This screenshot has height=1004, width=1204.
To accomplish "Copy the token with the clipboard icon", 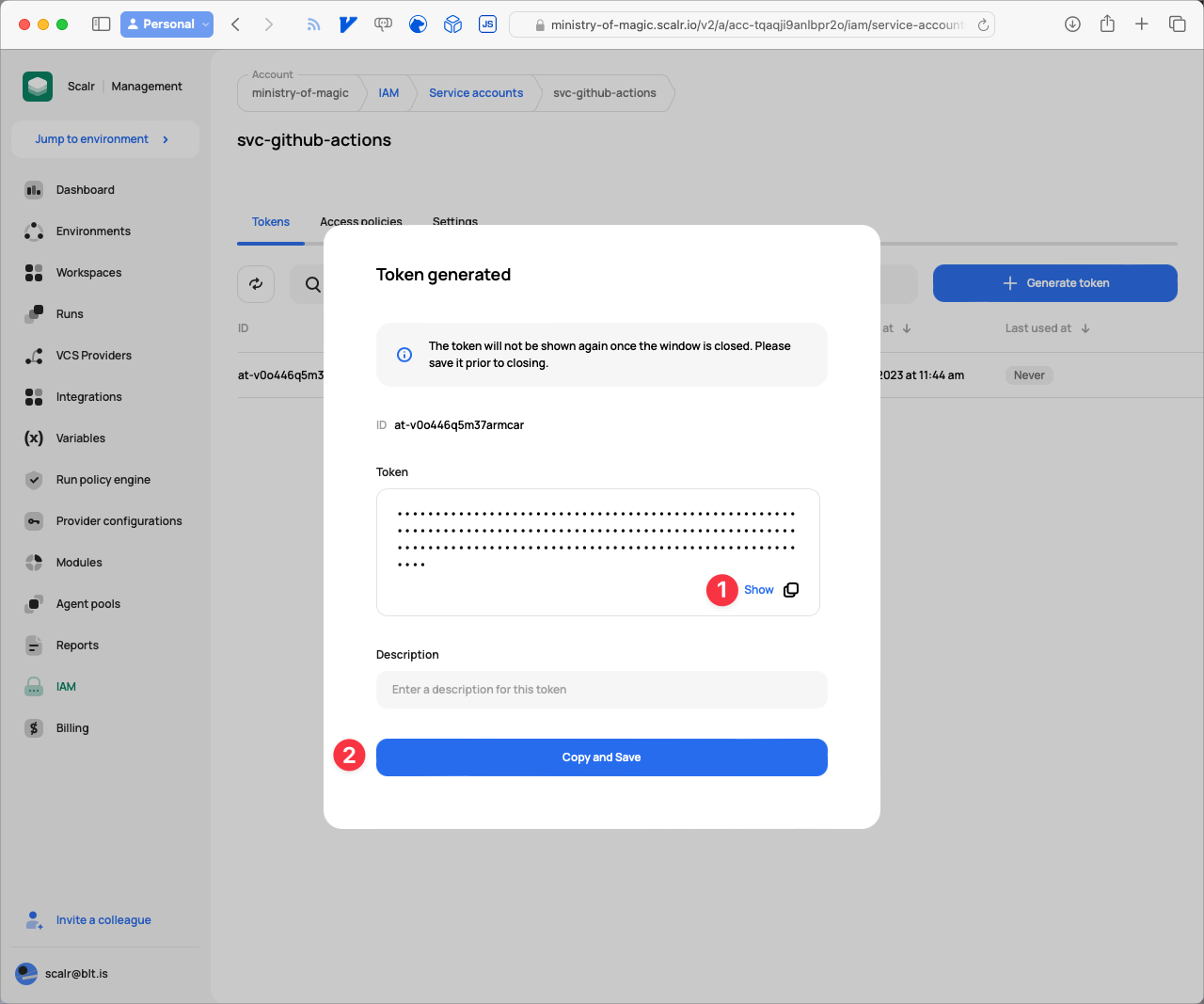I will [x=791, y=590].
